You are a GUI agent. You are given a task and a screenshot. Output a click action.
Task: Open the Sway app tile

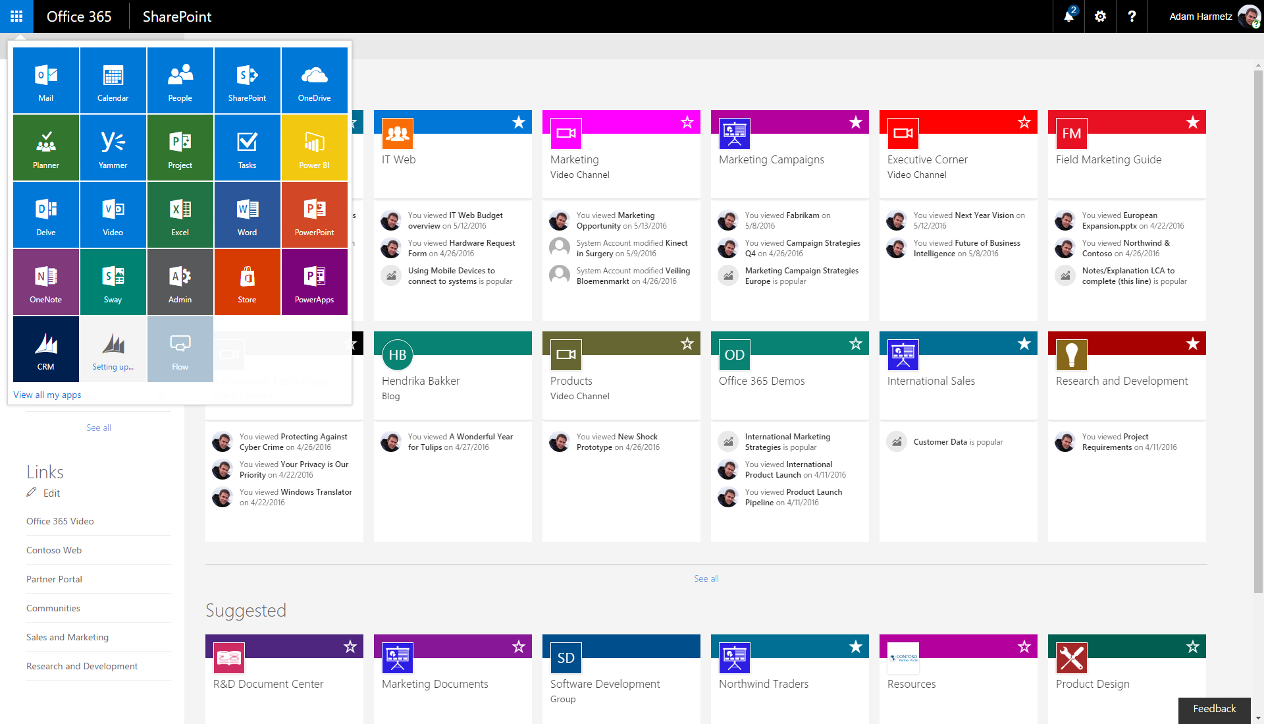point(113,281)
